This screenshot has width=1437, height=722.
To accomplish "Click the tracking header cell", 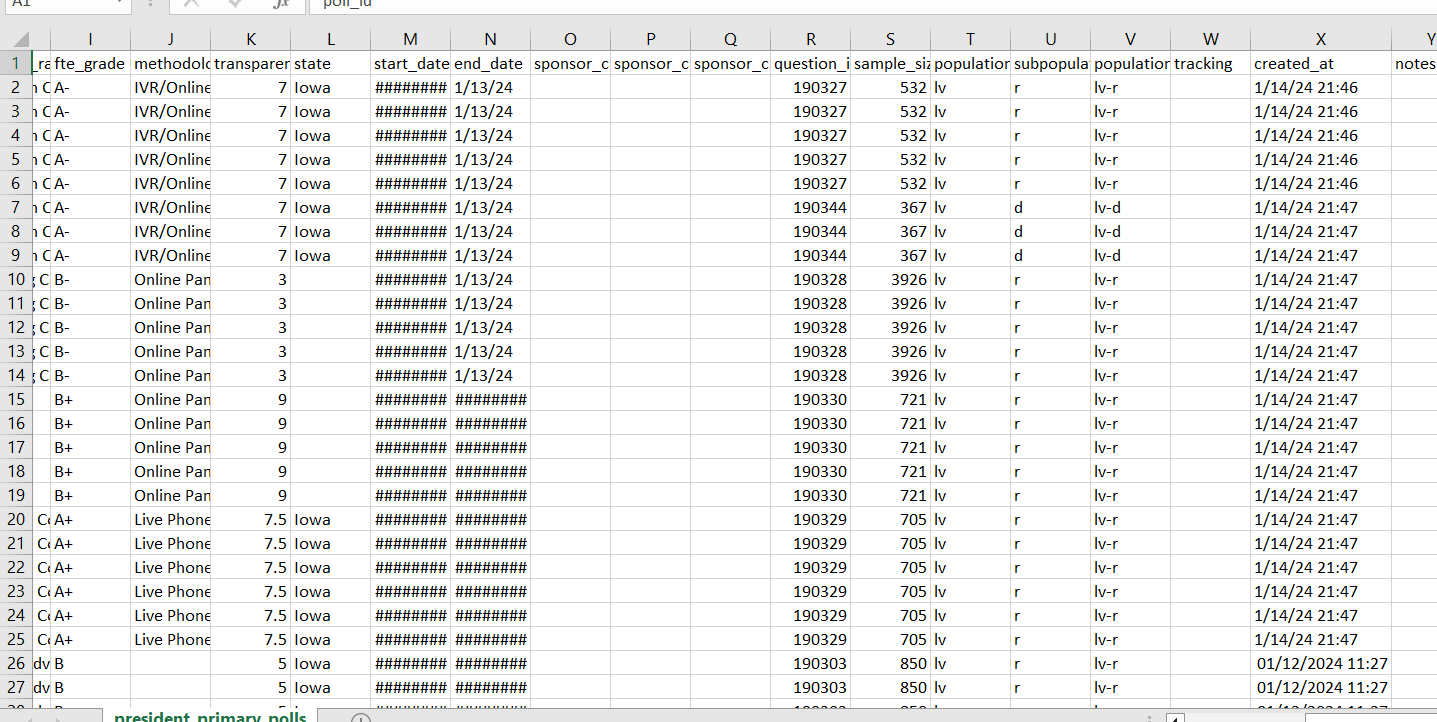I will click(x=1210, y=63).
